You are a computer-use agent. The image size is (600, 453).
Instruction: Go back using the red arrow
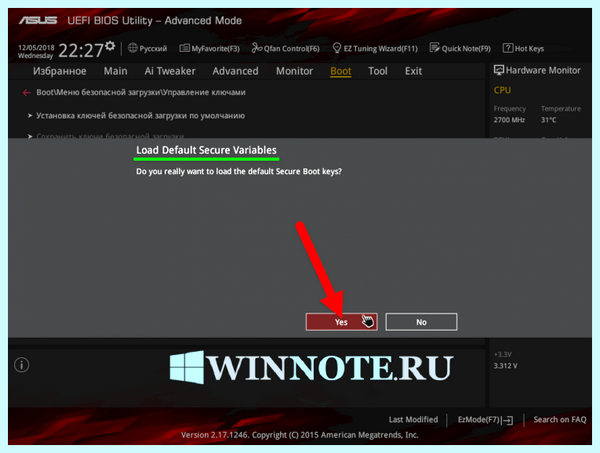point(26,93)
